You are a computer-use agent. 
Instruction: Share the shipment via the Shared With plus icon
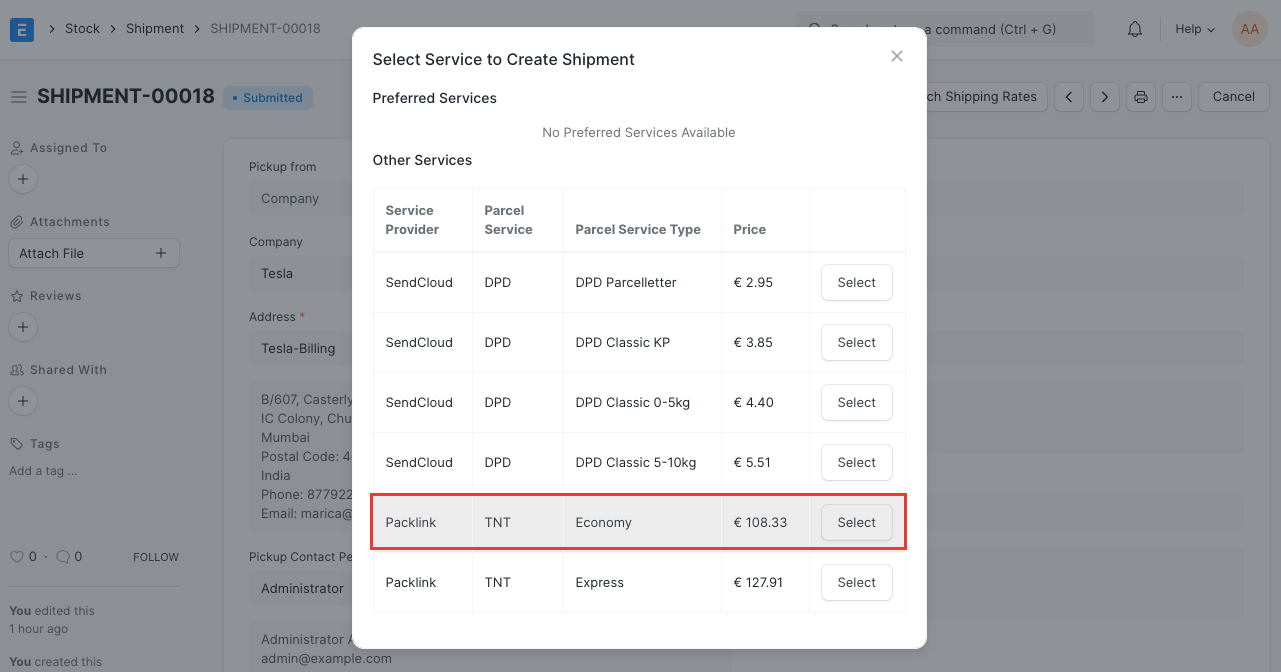click(x=22, y=401)
